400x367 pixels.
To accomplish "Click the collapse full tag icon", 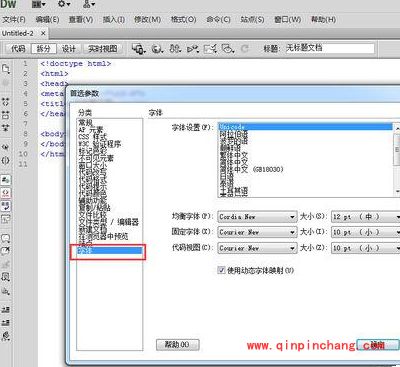I will [x=6, y=102].
